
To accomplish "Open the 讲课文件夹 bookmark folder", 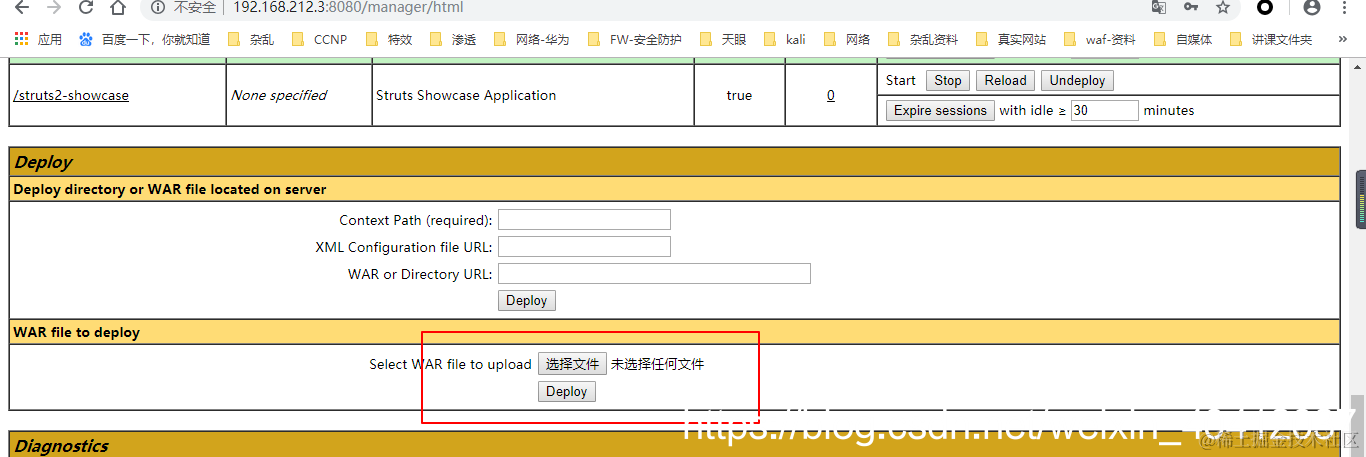I will (1270, 40).
